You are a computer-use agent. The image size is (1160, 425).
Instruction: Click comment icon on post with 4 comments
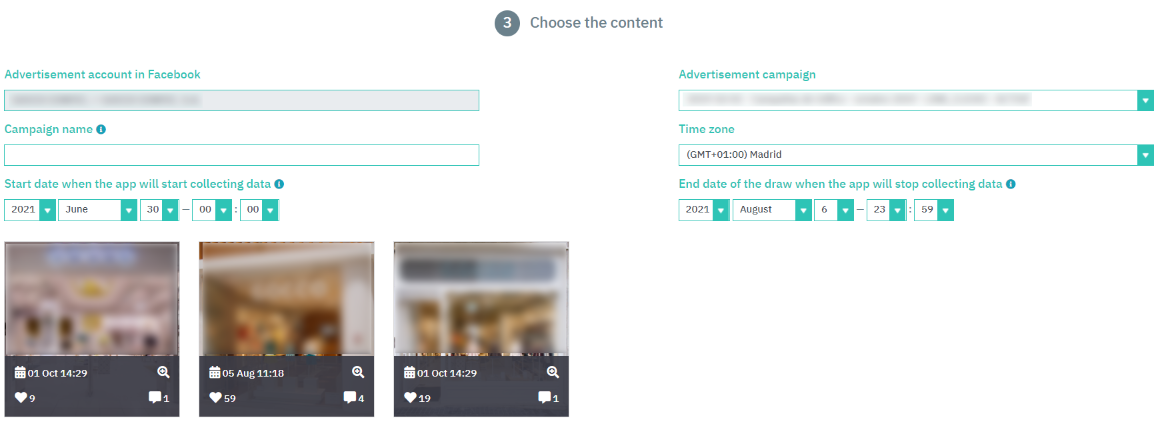coord(350,398)
